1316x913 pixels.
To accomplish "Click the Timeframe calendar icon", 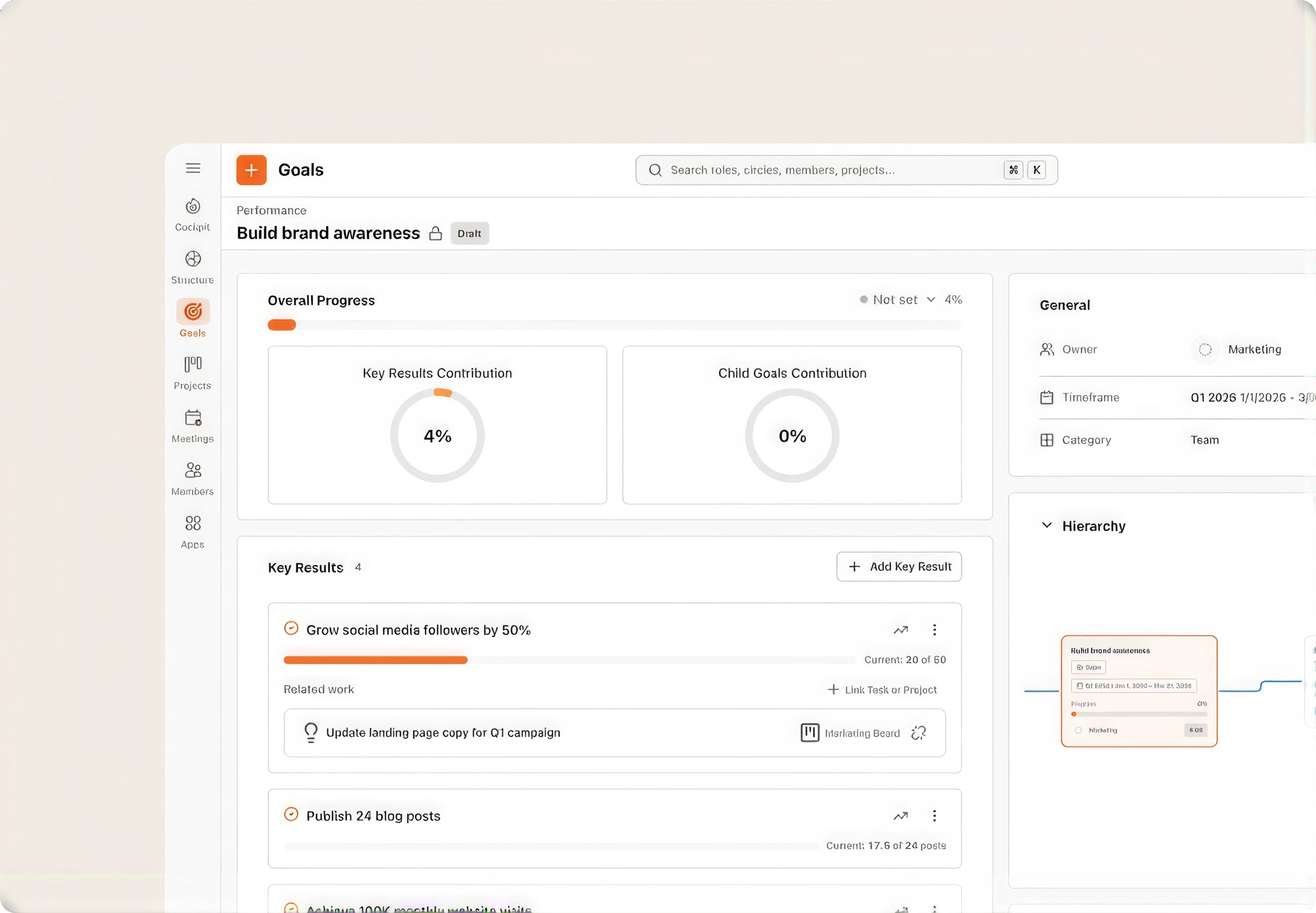I will [x=1047, y=397].
